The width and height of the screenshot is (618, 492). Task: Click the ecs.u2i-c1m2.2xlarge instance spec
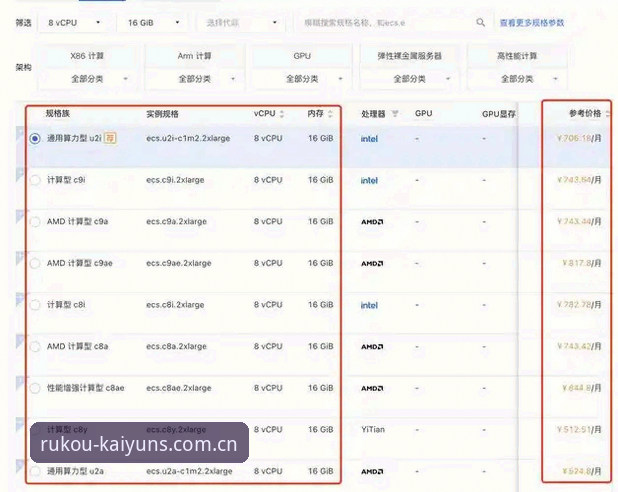point(188,138)
